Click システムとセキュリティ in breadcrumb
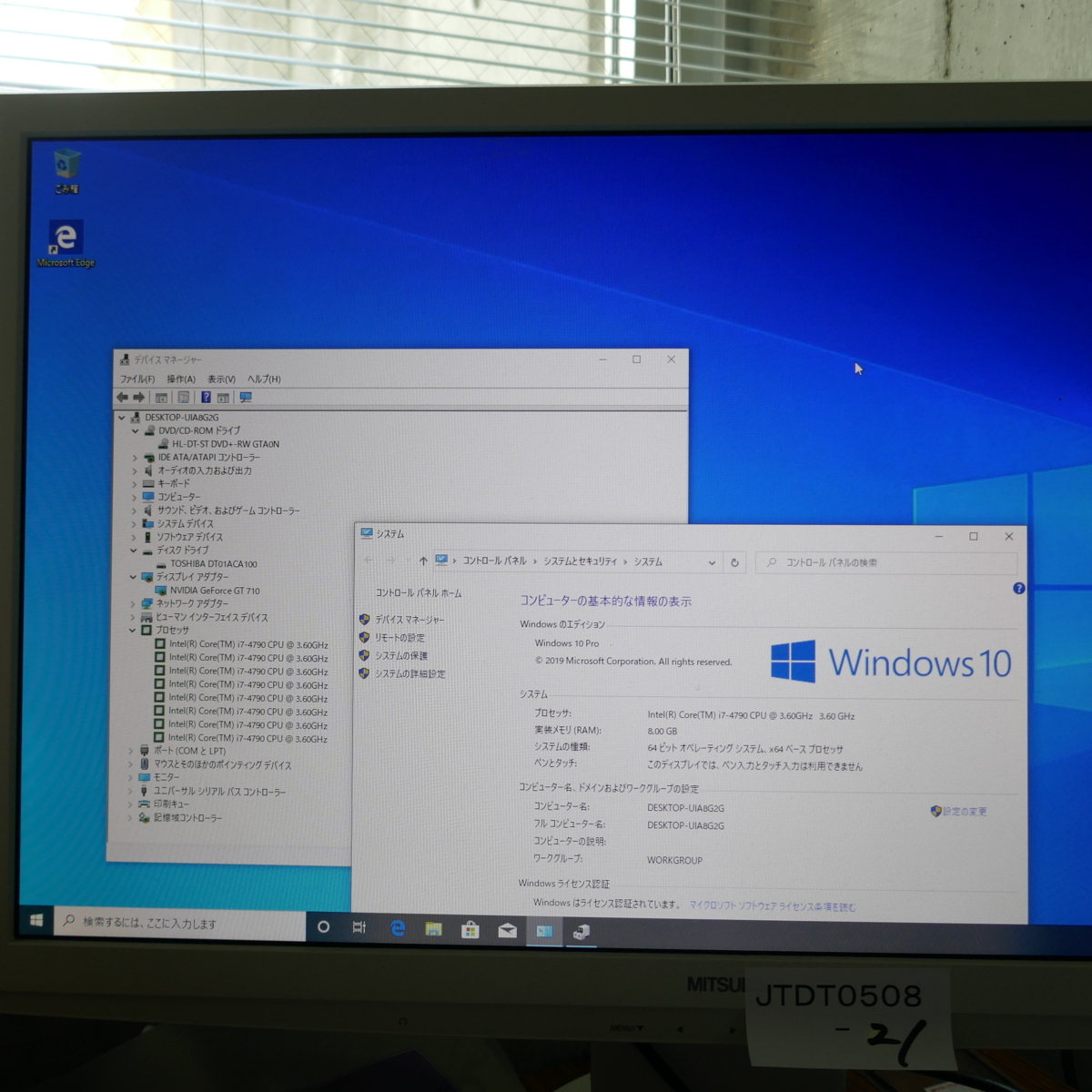The height and width of the screenshot is (1092, 1092). (x=580, y=561)
